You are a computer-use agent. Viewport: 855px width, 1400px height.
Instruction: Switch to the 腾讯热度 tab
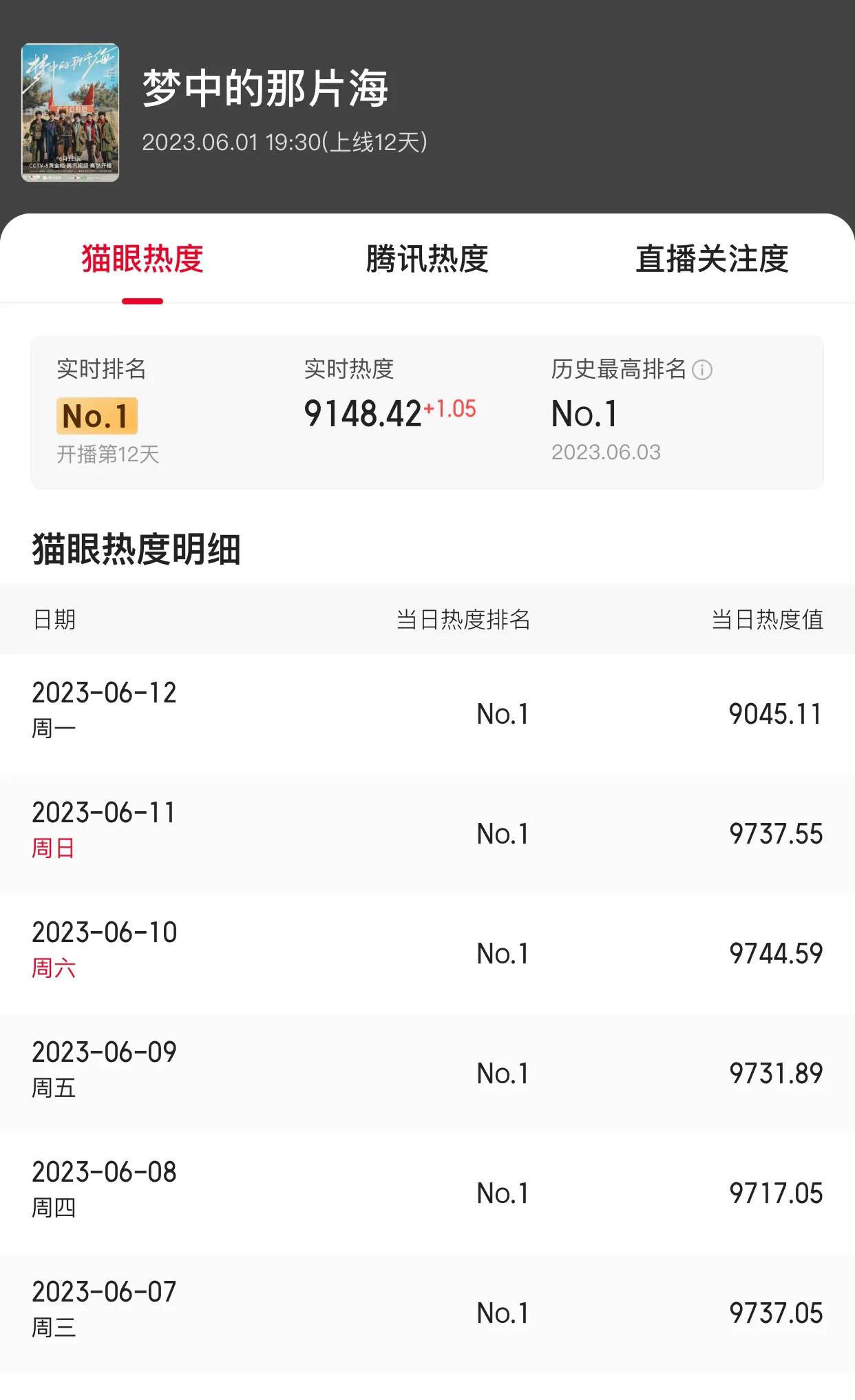click(x=427, y=259)
